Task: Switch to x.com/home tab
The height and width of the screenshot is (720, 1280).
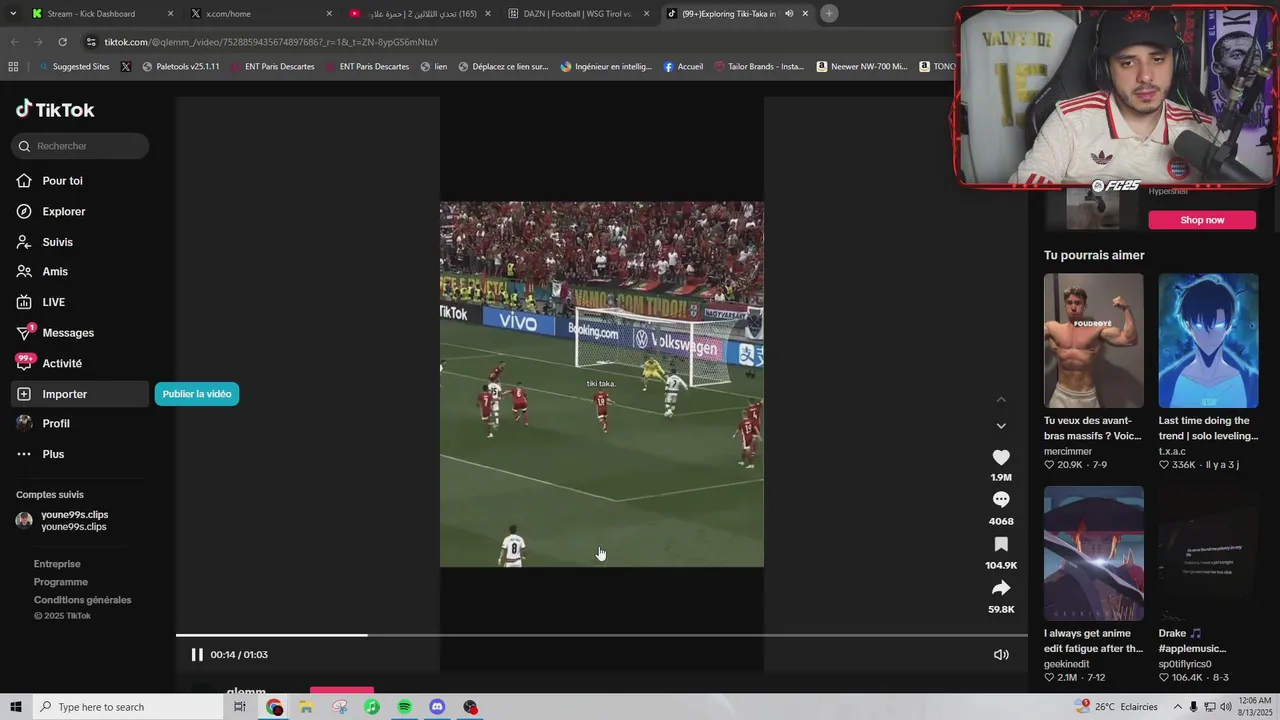Action: click(x=260, y=14)
